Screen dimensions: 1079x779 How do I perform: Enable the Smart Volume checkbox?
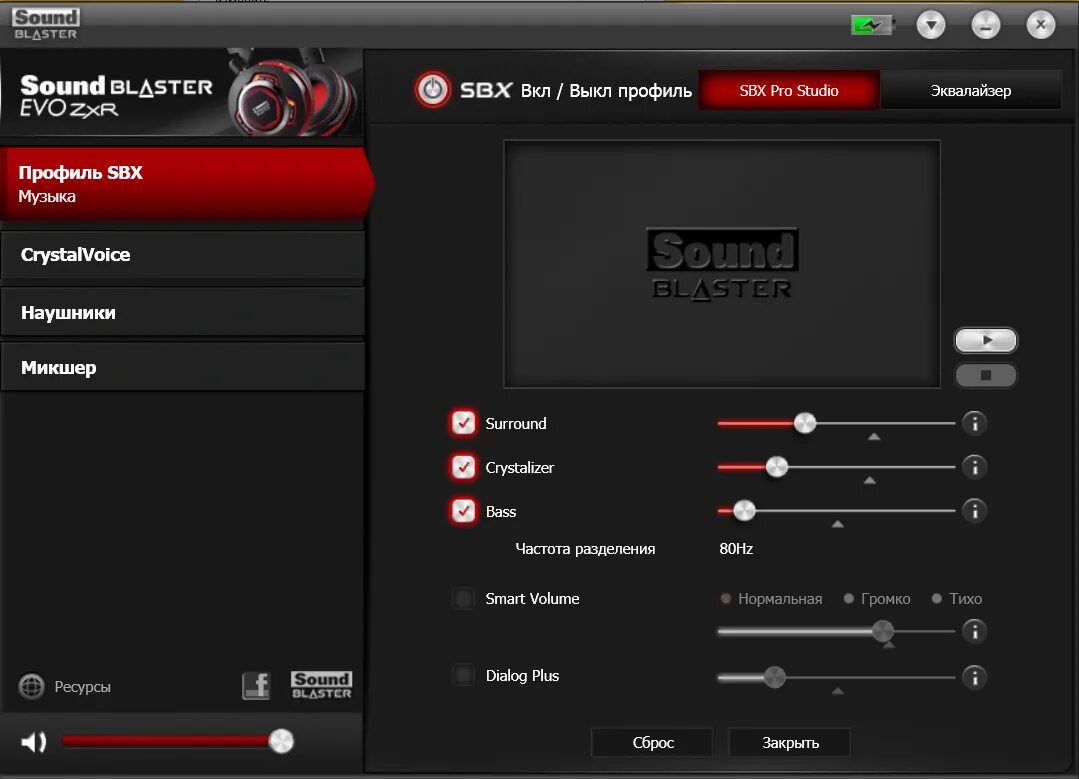point(463,599)
